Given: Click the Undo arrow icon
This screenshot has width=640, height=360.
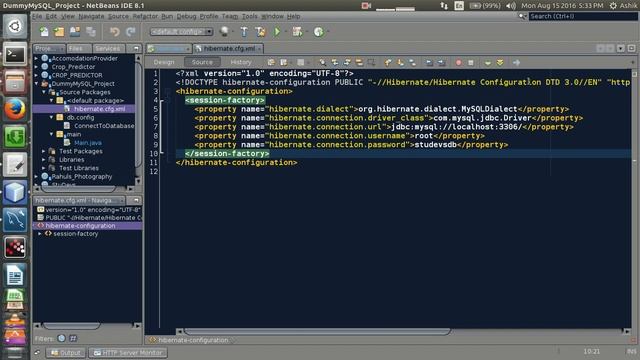Looking at the screenshot, I should point(115,31).
